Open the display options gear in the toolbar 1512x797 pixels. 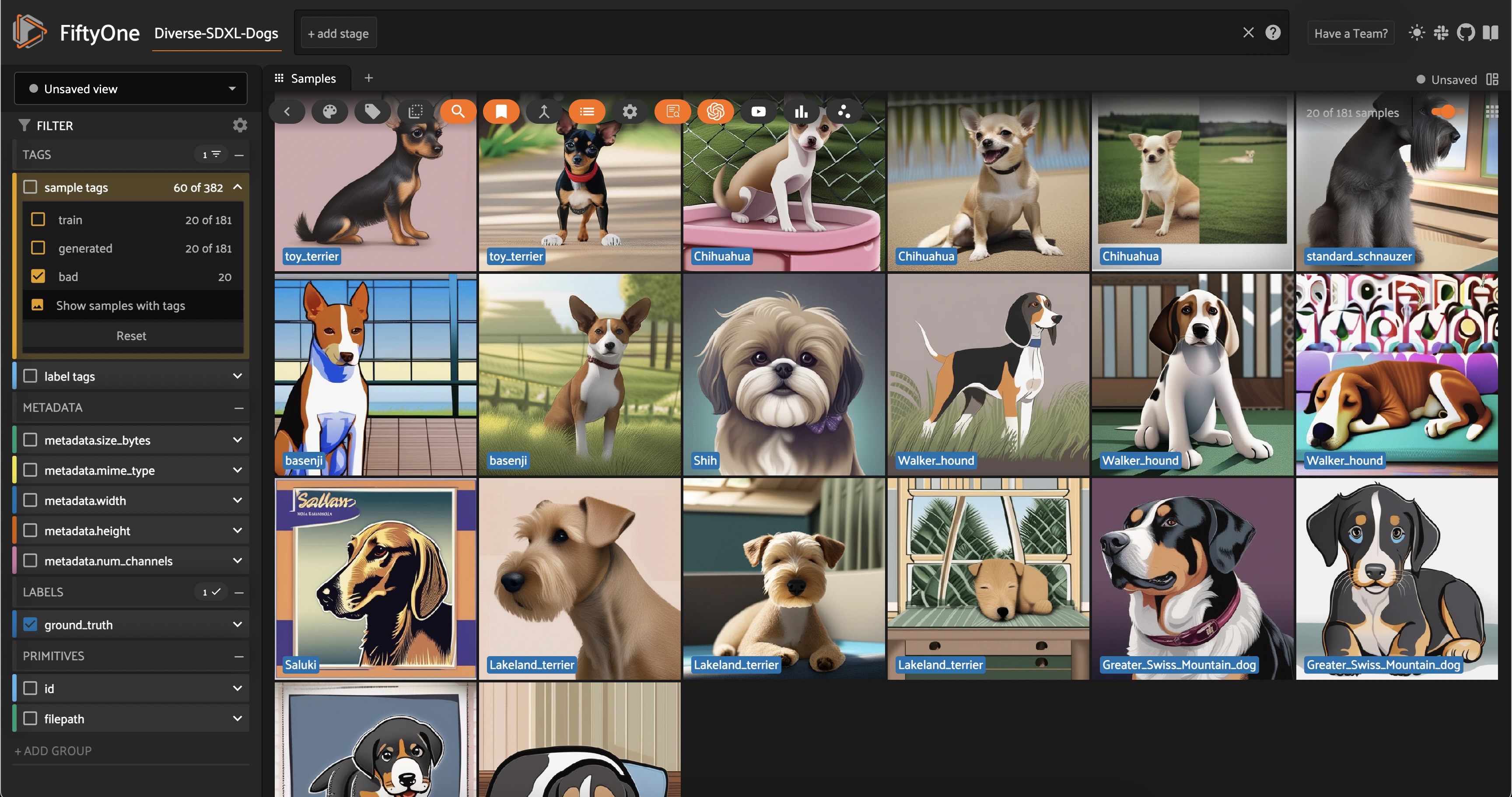point(630,112)
